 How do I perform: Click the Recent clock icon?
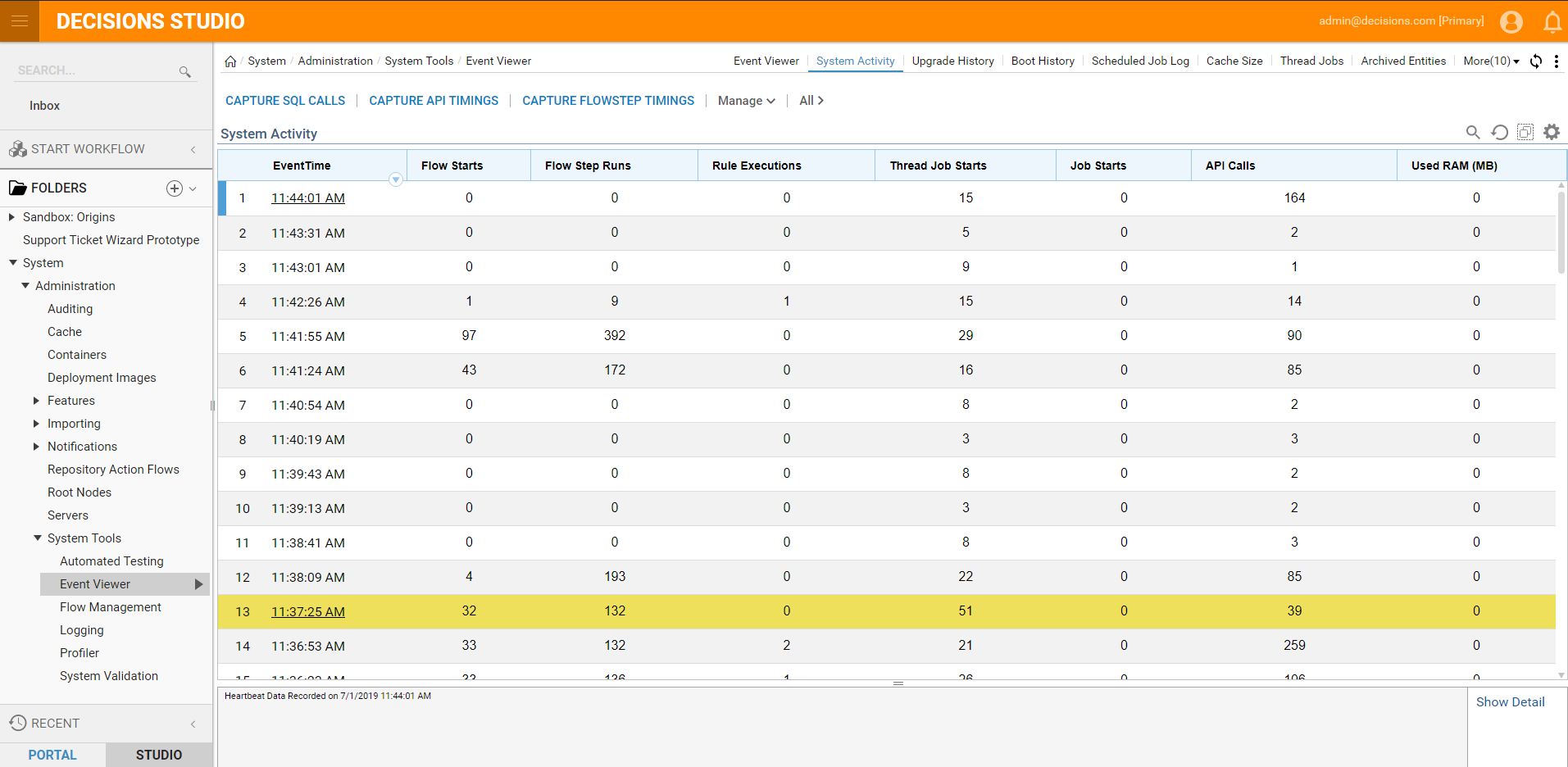(x=18, y=723)
